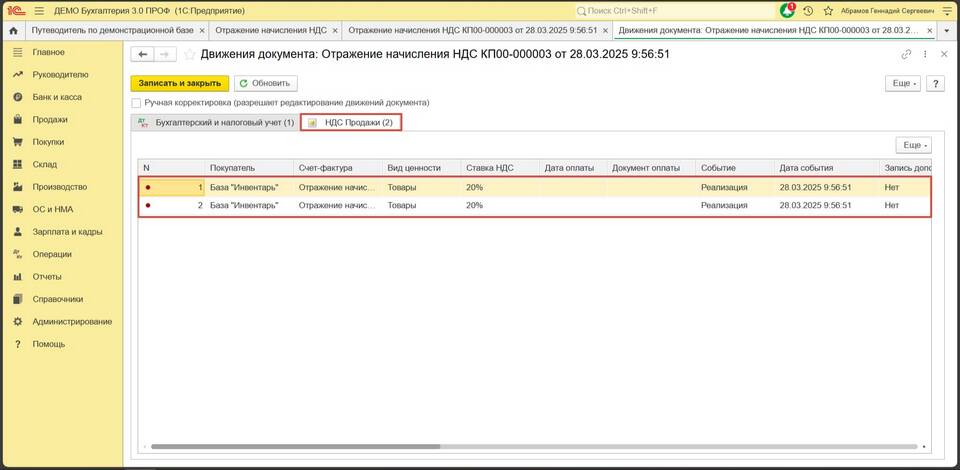
Task: Select row 1 База "Инвентарь" cell
Action: click(249, 187)
